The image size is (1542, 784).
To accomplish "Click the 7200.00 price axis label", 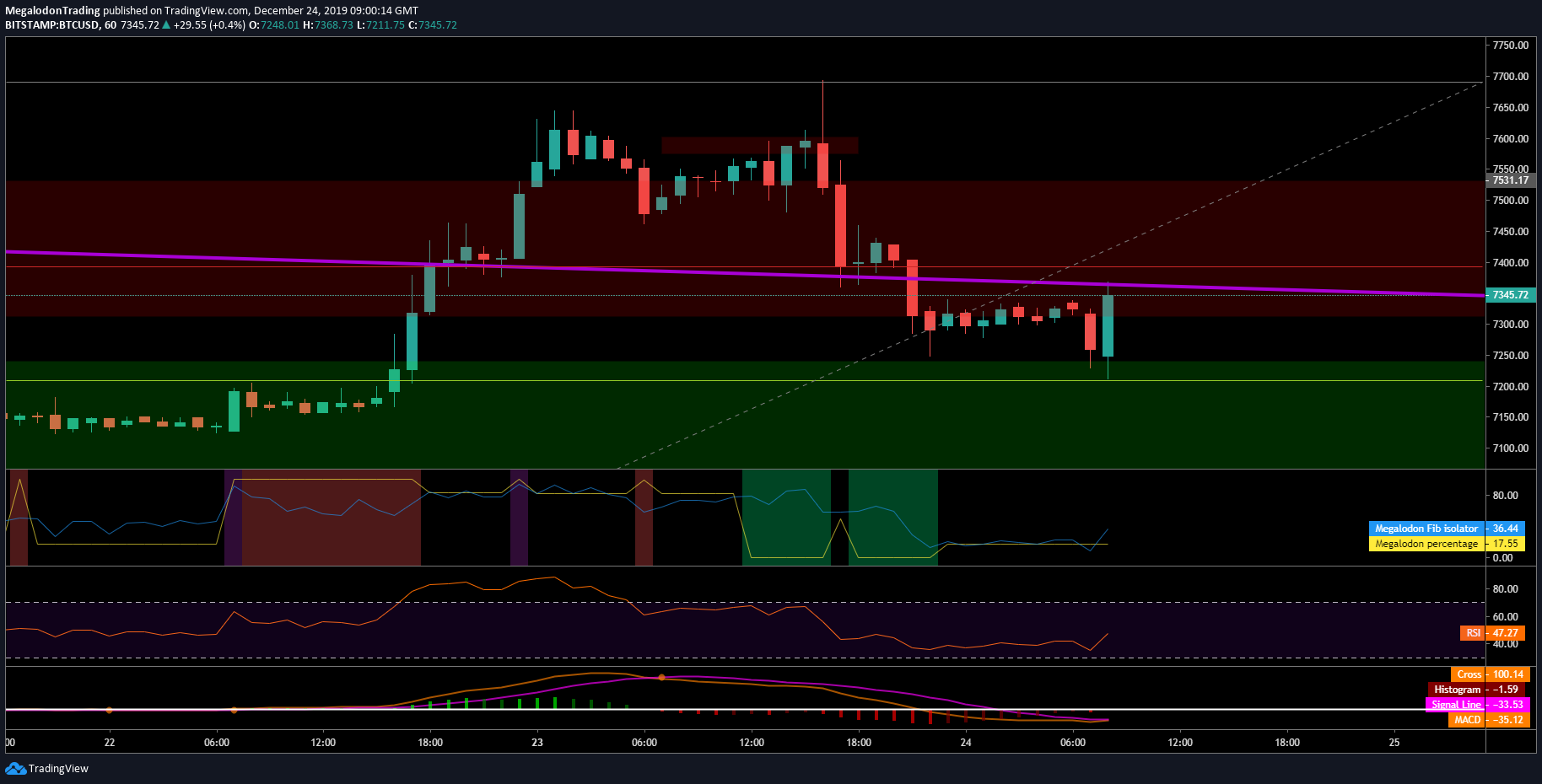I will click(1510, 387).
